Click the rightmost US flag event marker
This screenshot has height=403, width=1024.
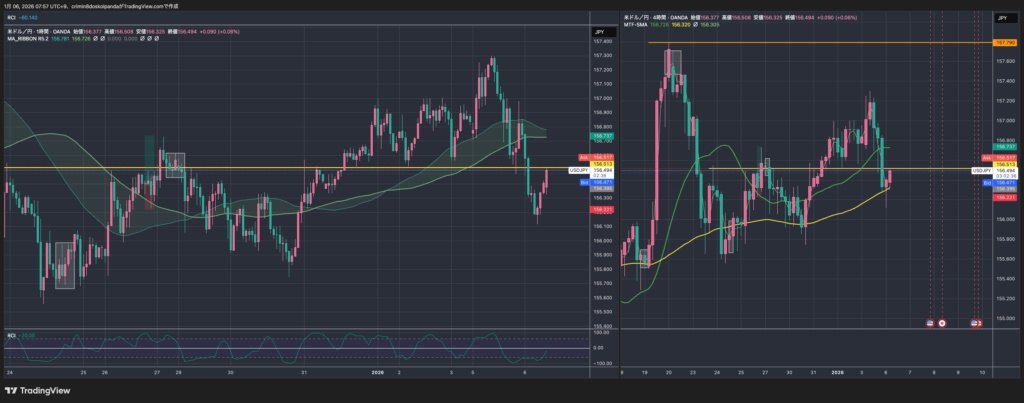tap(976, 323)
